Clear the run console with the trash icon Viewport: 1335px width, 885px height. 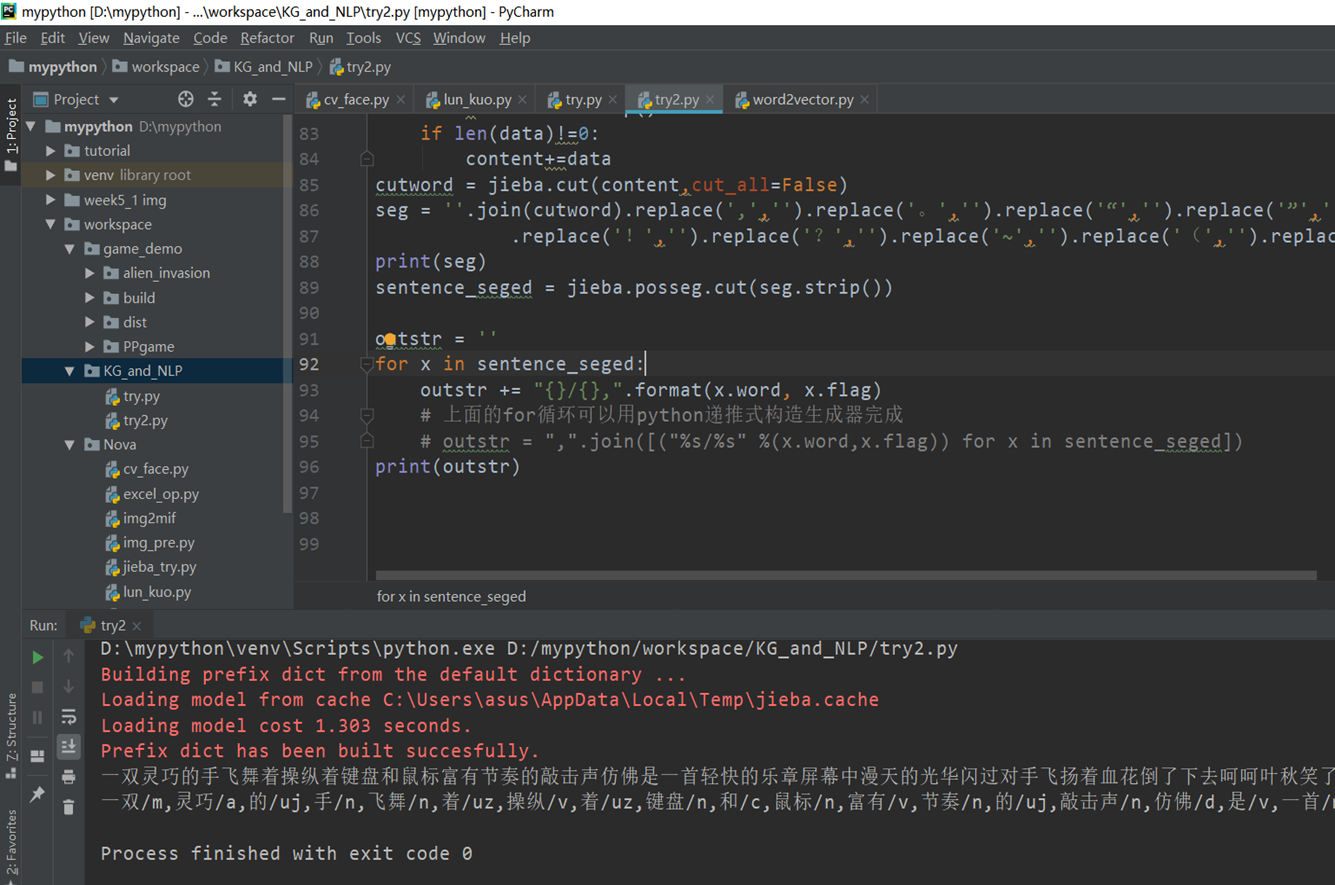point(68,806)
